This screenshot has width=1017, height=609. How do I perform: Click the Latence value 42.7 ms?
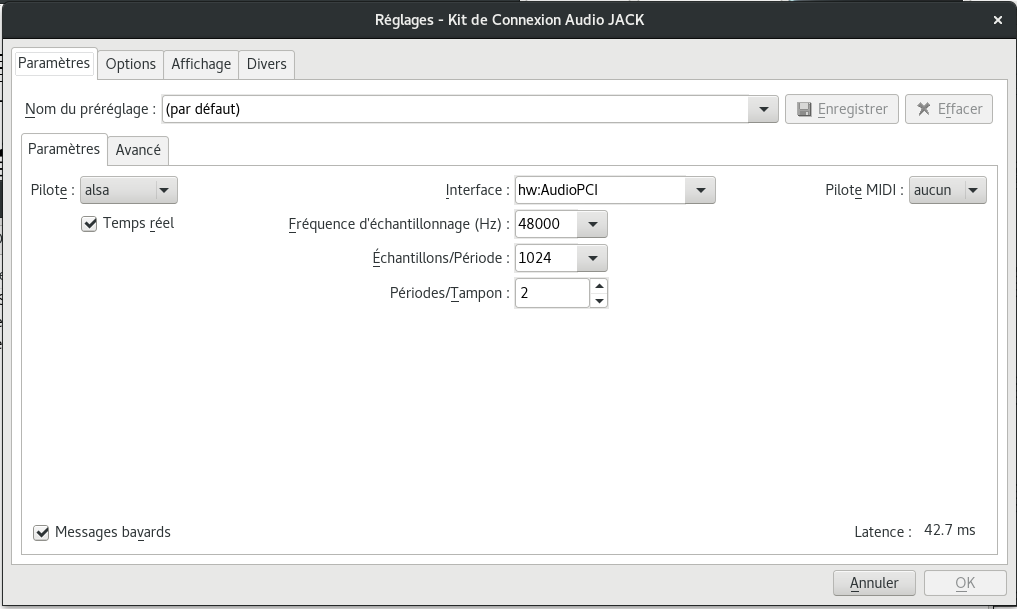click(950, 530)
